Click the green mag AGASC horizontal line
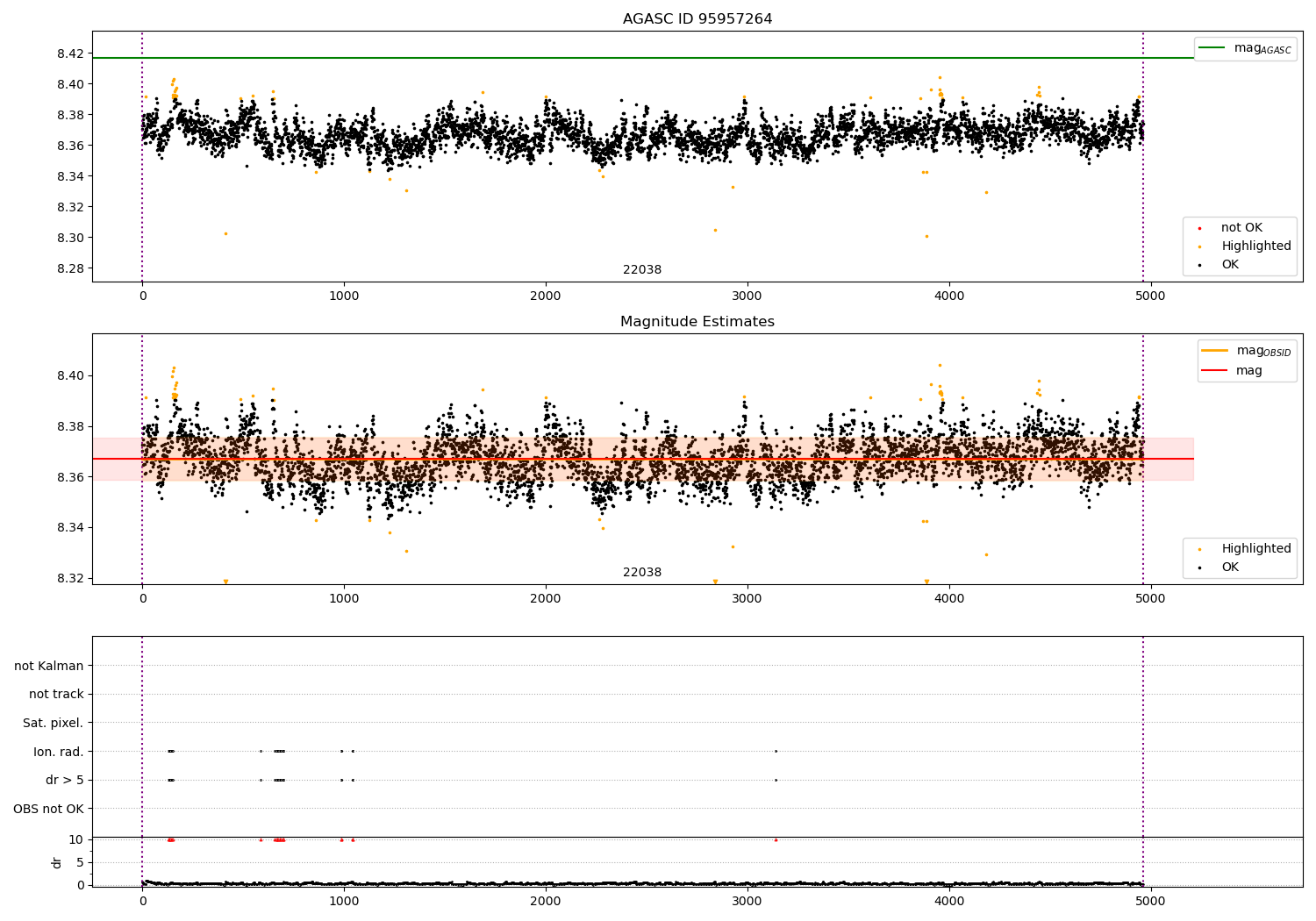The width and height of the screenshot is (1316, 921). [x=643, y=58]
